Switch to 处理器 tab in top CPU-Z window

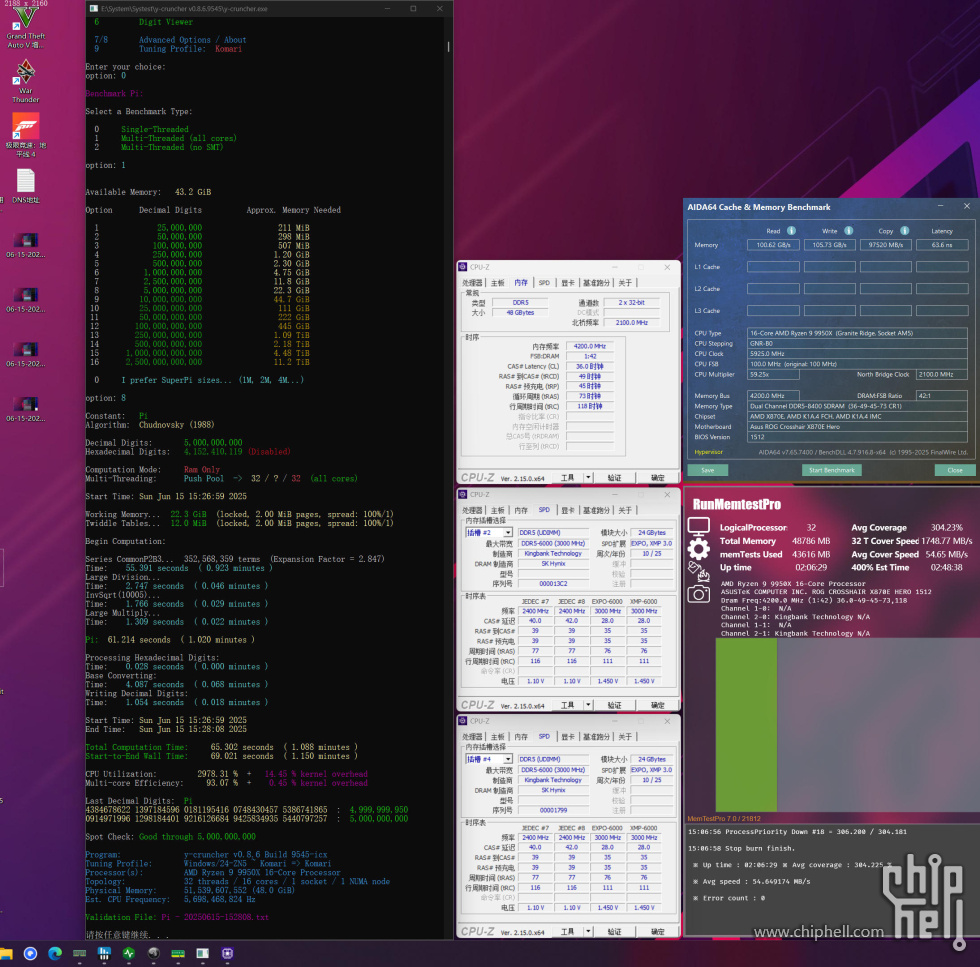472,283
